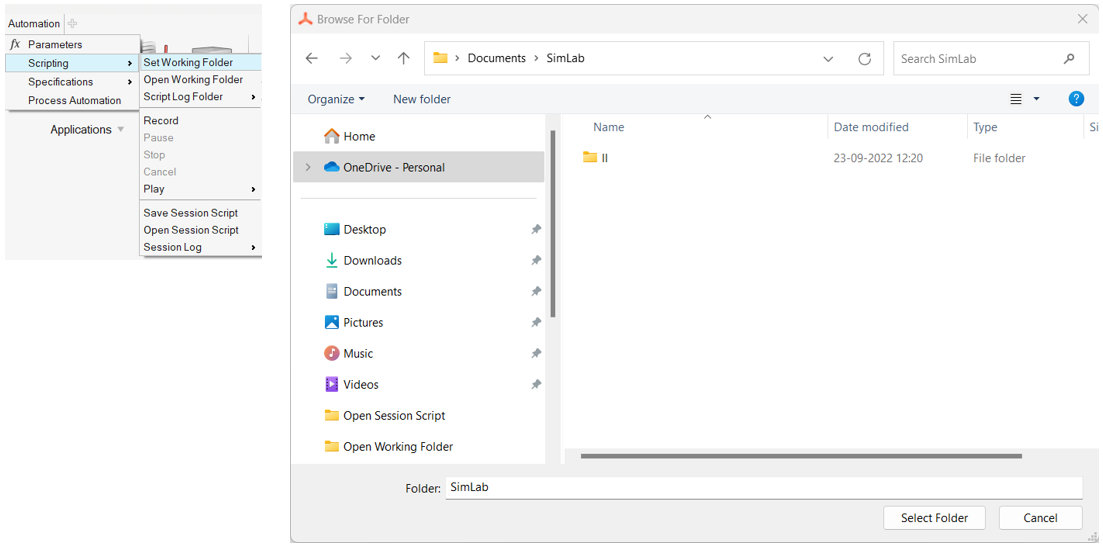Open the address bar history dropdown
Screen dimensions: 1103x548
click(828, 59)
